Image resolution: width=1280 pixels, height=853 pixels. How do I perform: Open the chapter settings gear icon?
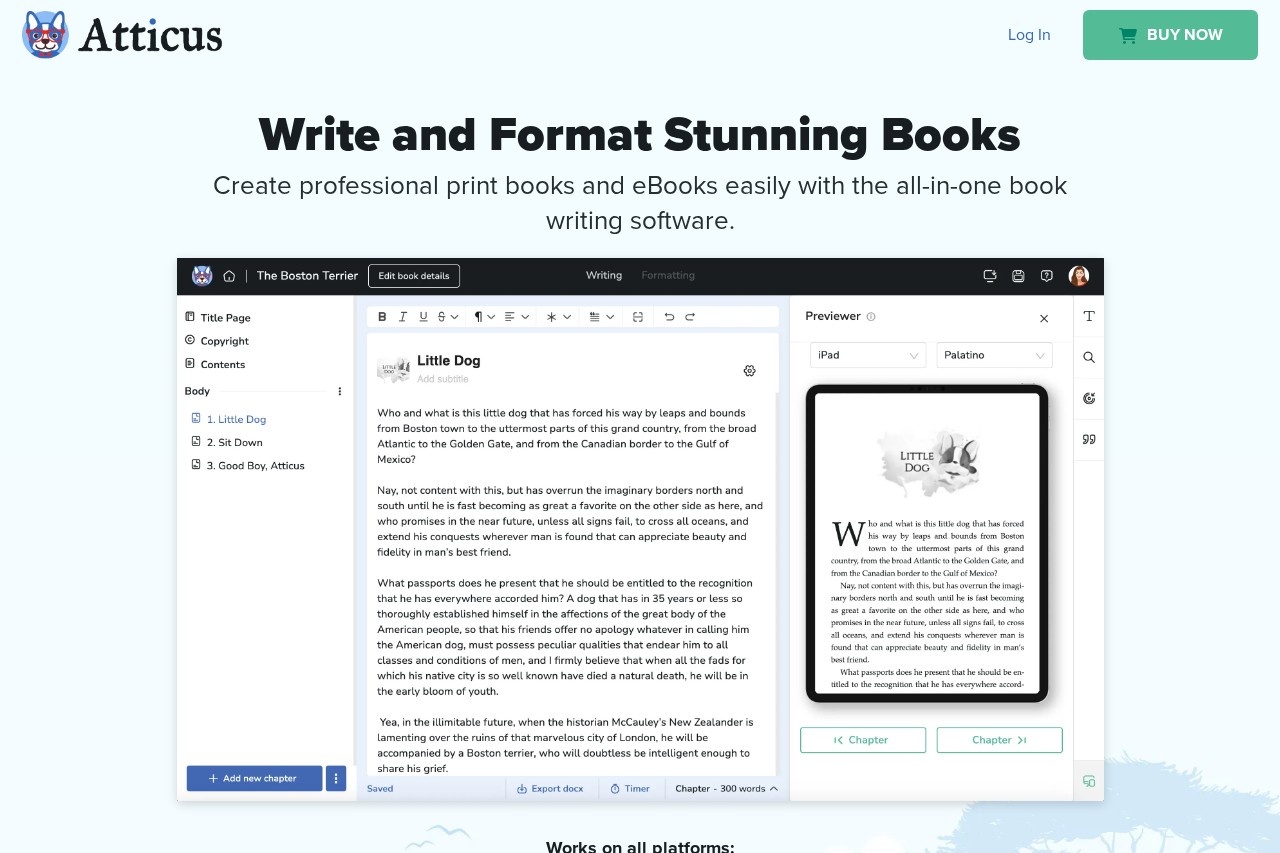coord(749,371)
